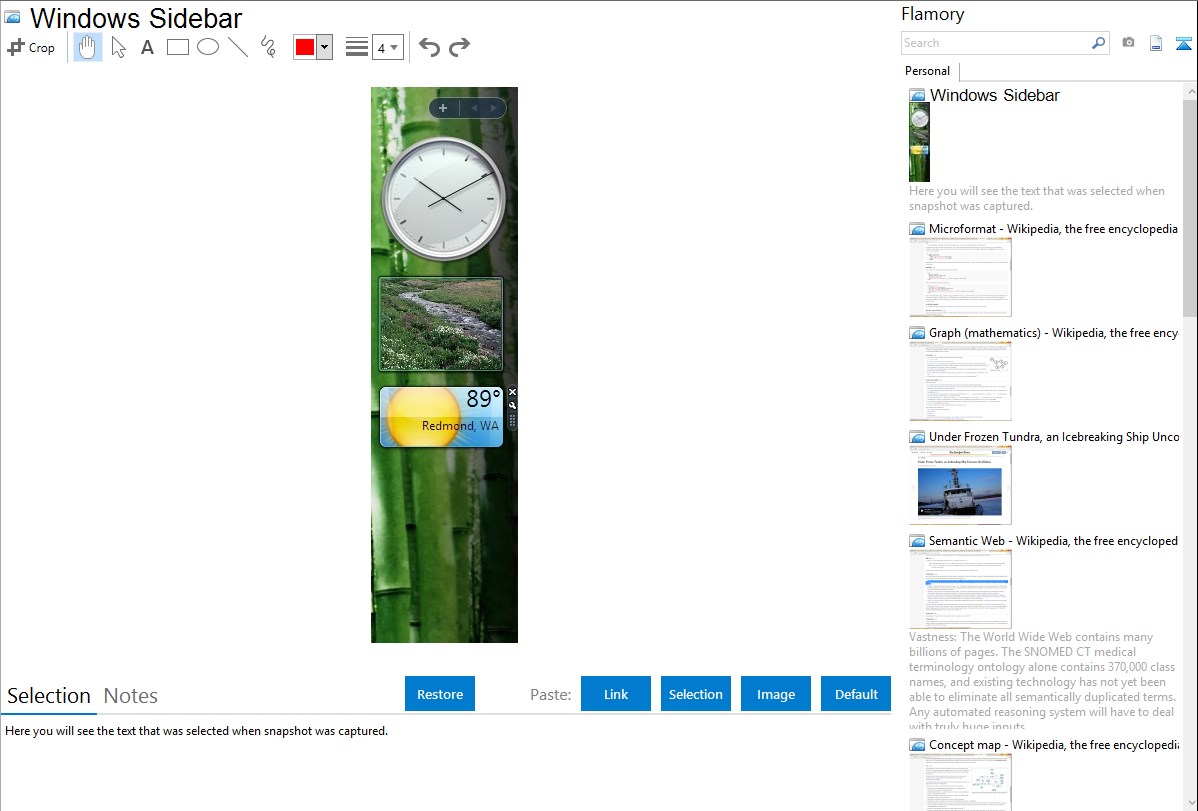Click the next arrow in sidebar gadget bar
1198x811 pixels.
pyautogui.click(x=494, y=108)
